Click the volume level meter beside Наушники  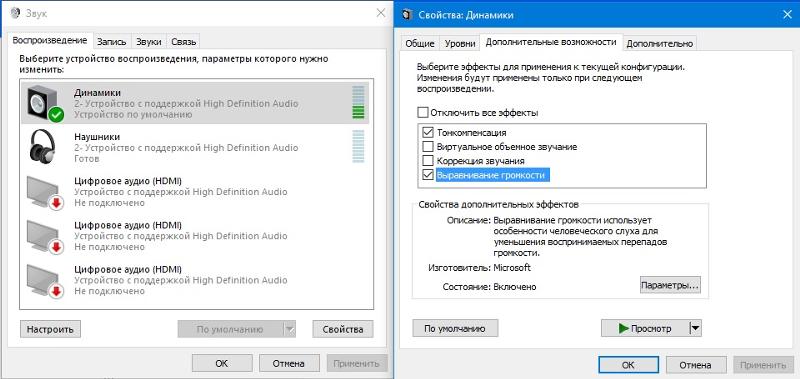pos(358,146)
